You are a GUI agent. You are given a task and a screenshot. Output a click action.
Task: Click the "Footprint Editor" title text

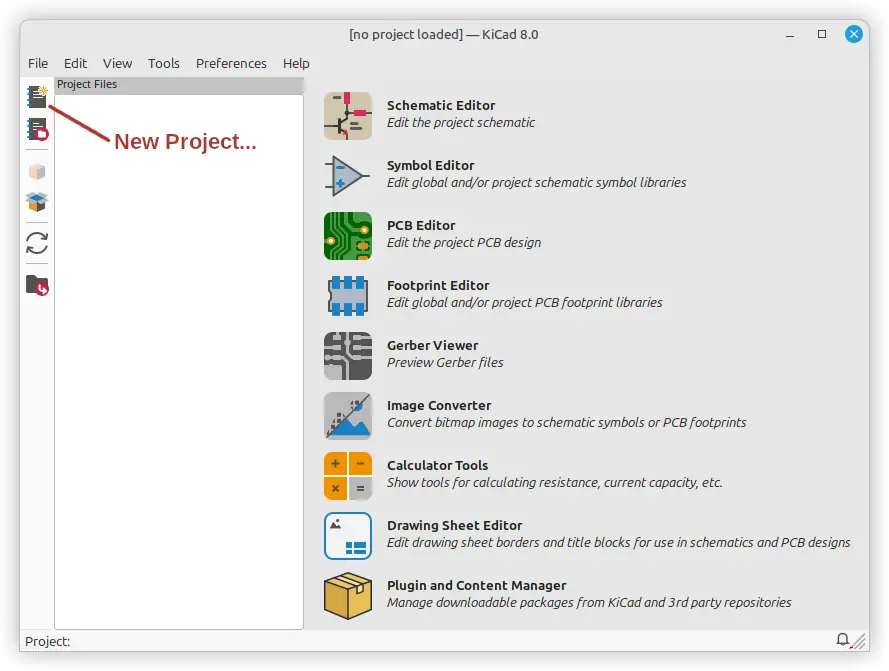[438, 285]
